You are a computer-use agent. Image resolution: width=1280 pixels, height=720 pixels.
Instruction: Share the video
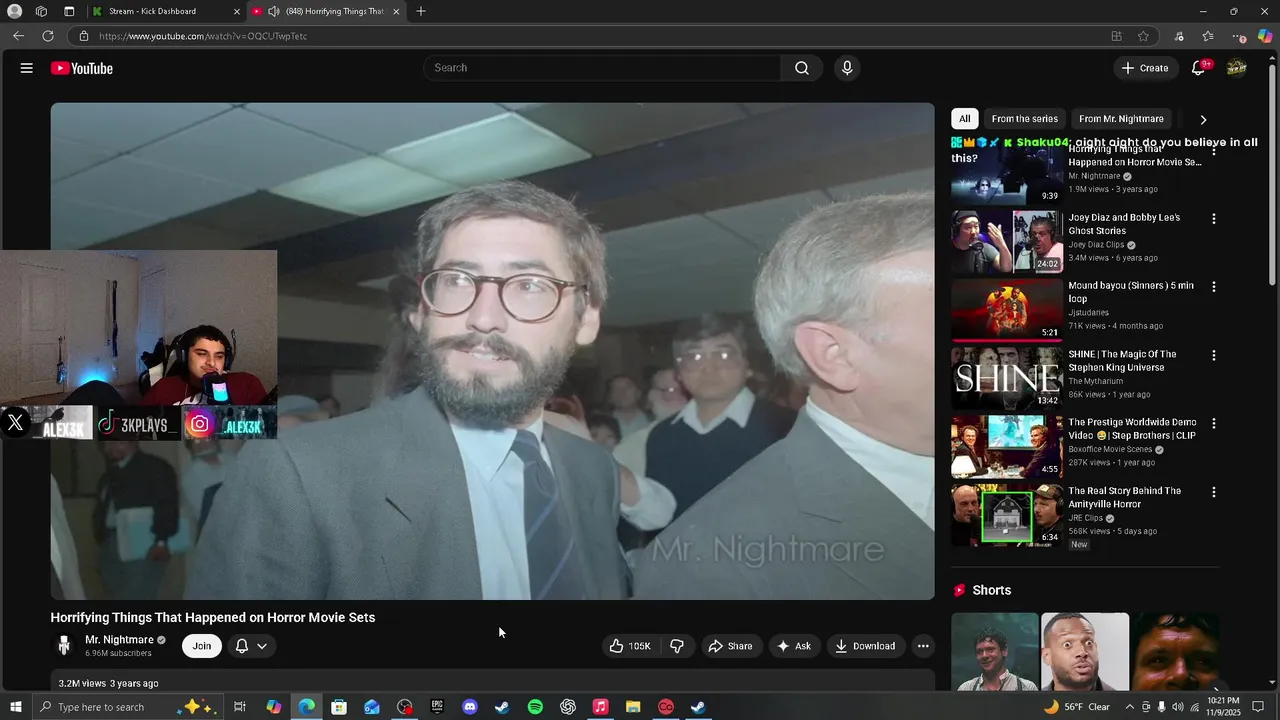tap(730, 646)
